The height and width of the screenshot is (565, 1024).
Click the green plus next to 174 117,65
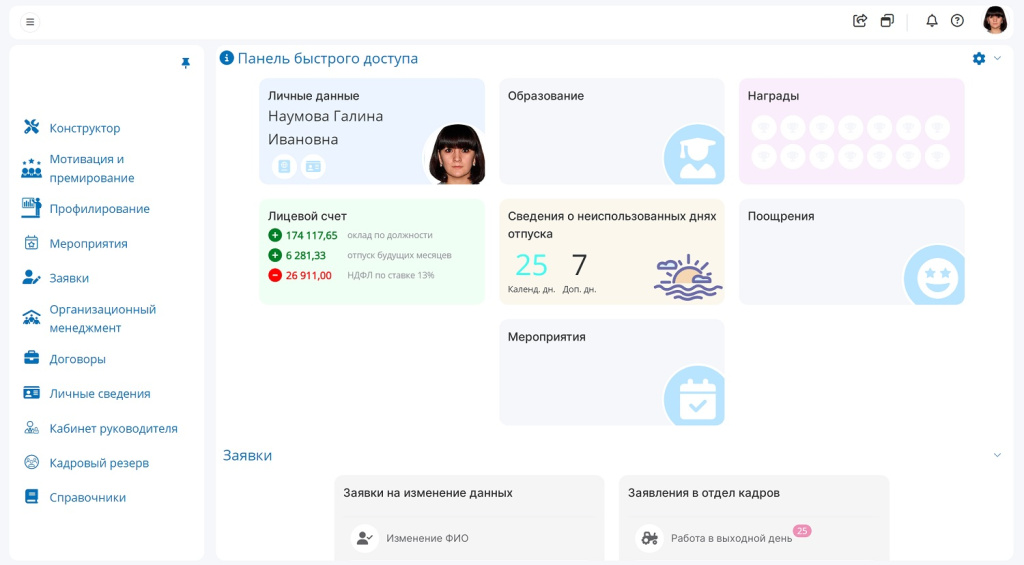[275, 235]
